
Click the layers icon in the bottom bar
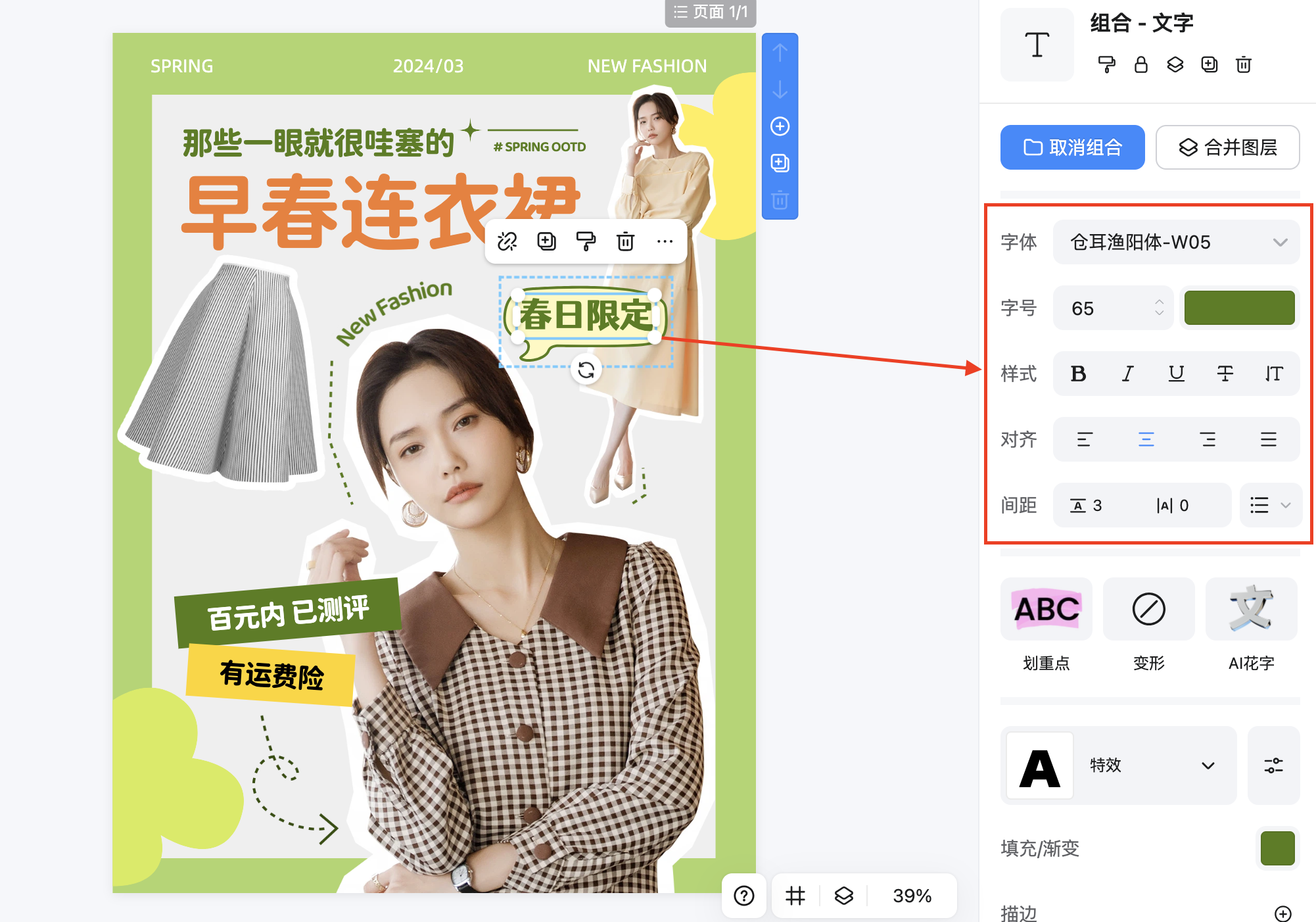pyautogui.click(x=844, y=896)
